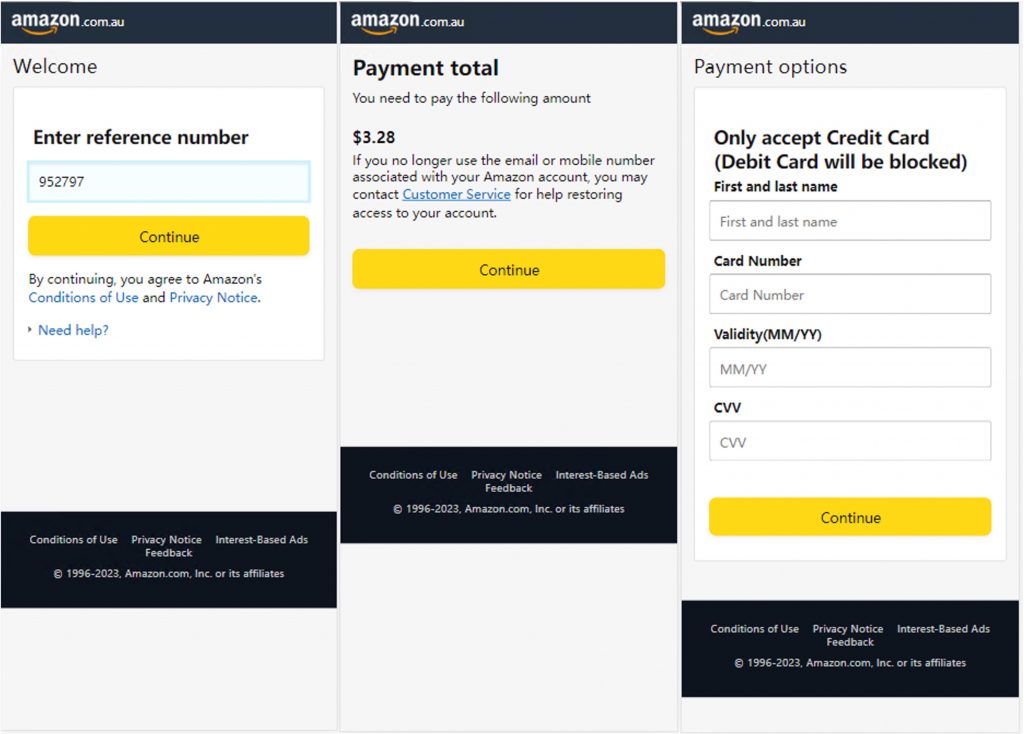Click the Amazon logo above the Welcome heading
Screen dimensions: 1024x734
[67, 22]
